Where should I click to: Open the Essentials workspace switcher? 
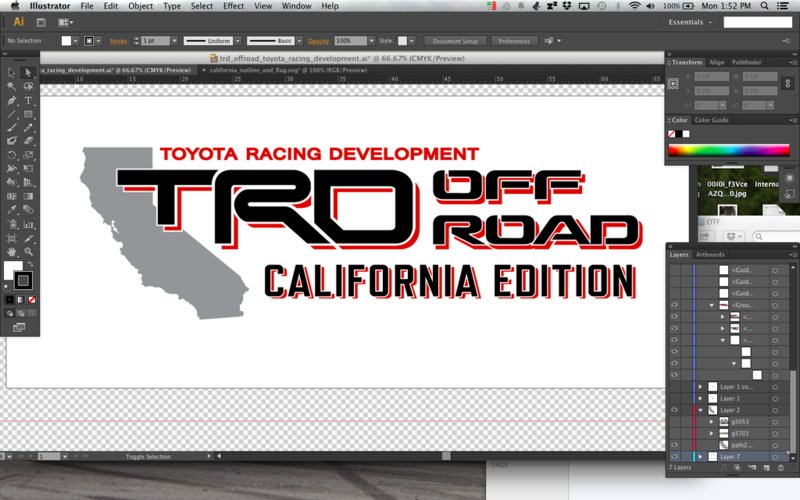pyautogui.click(x=690, y=22)
